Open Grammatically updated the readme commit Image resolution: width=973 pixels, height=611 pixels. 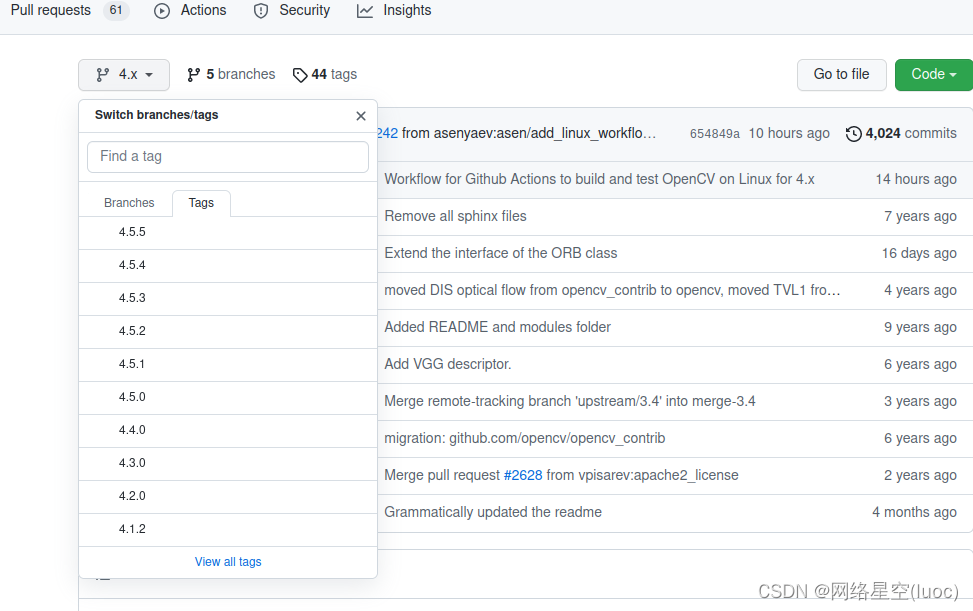click(x=493, y=512)
